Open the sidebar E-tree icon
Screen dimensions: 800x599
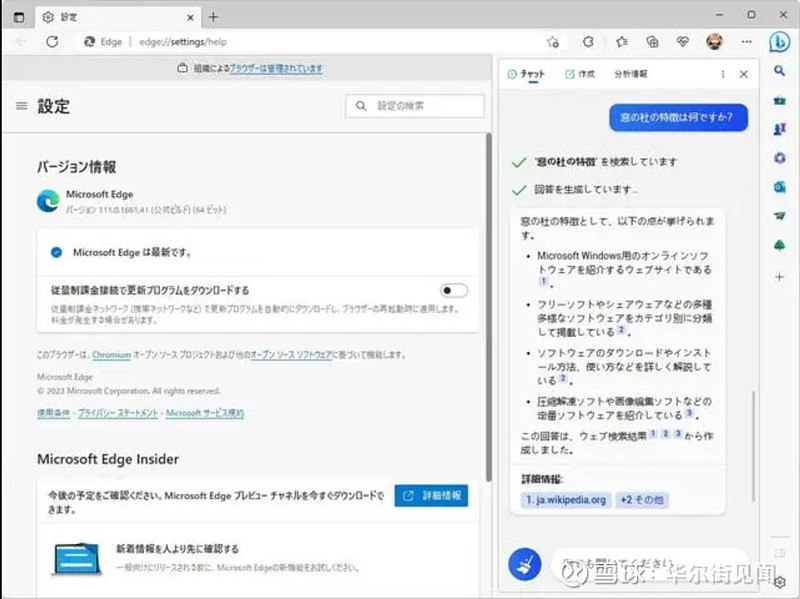coord(779,246)
